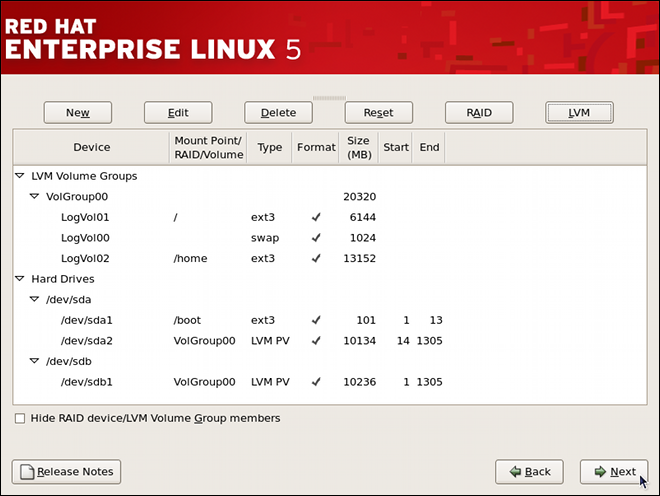Click the /home mount point cell
The height and width of the screenshot is (496, 660).
[x=190, y=259]
